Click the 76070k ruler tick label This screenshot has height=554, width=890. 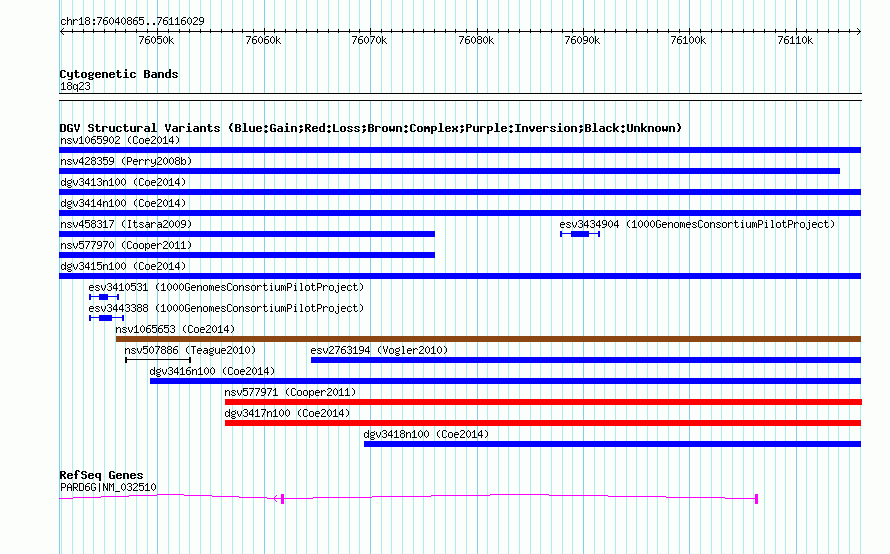point(369,40)
